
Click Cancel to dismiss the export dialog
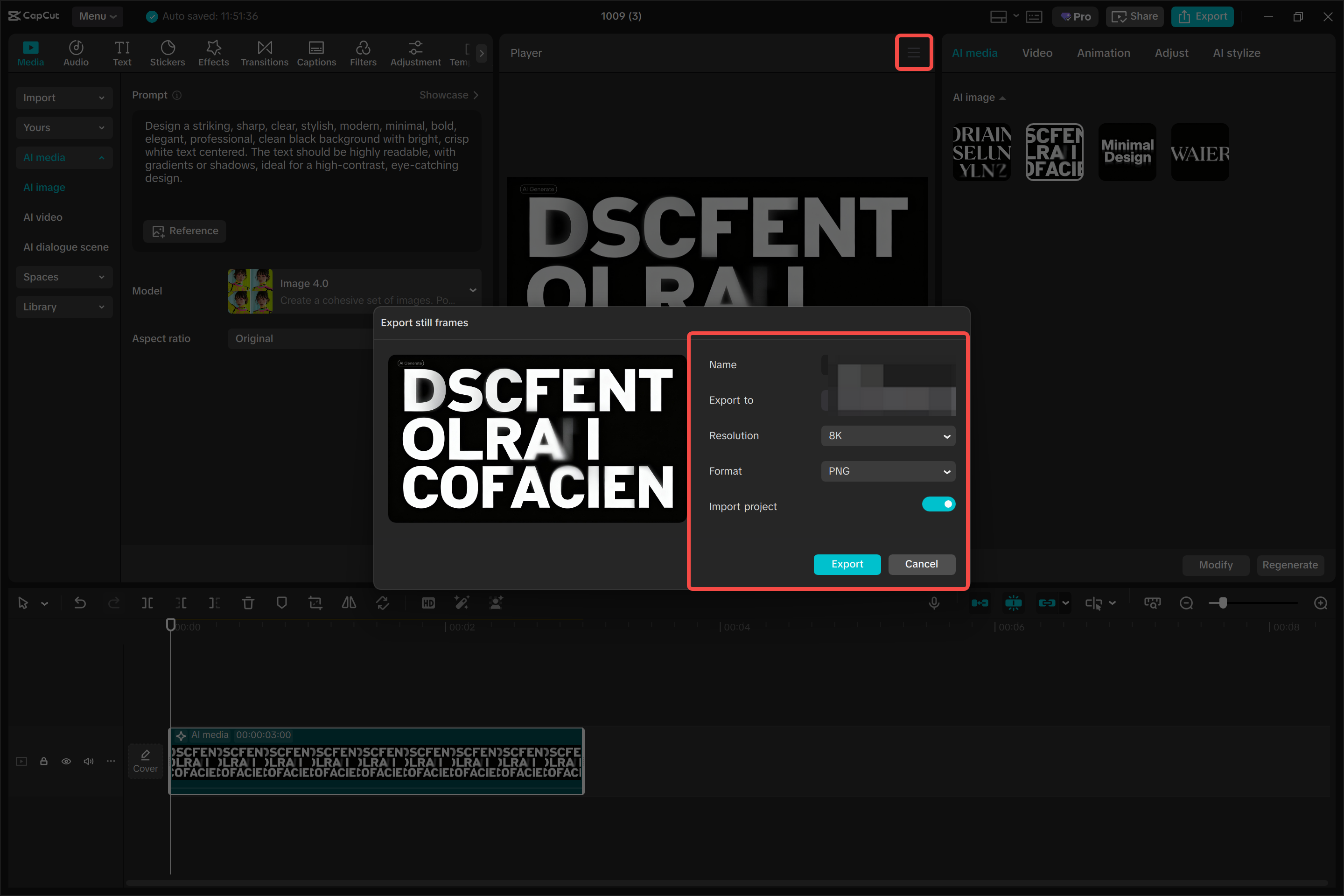(922, 564)
